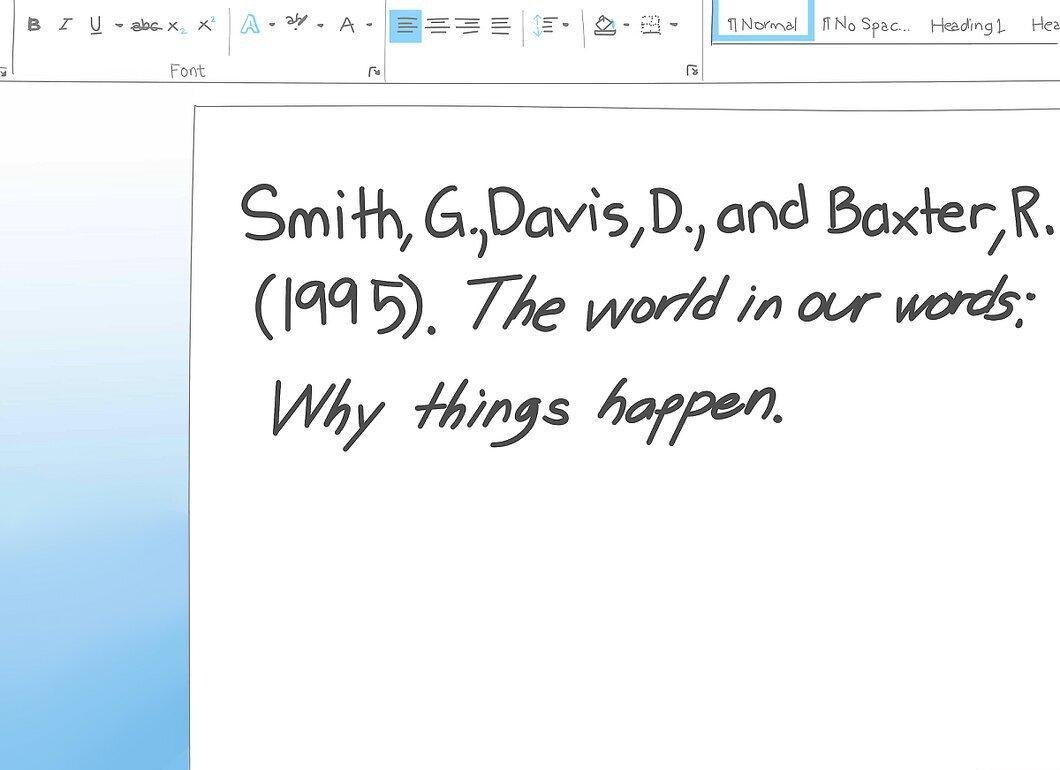Open Font dialog launcher
The height and width of the screenshot is (770, 1060).
(x=374, y=71)
